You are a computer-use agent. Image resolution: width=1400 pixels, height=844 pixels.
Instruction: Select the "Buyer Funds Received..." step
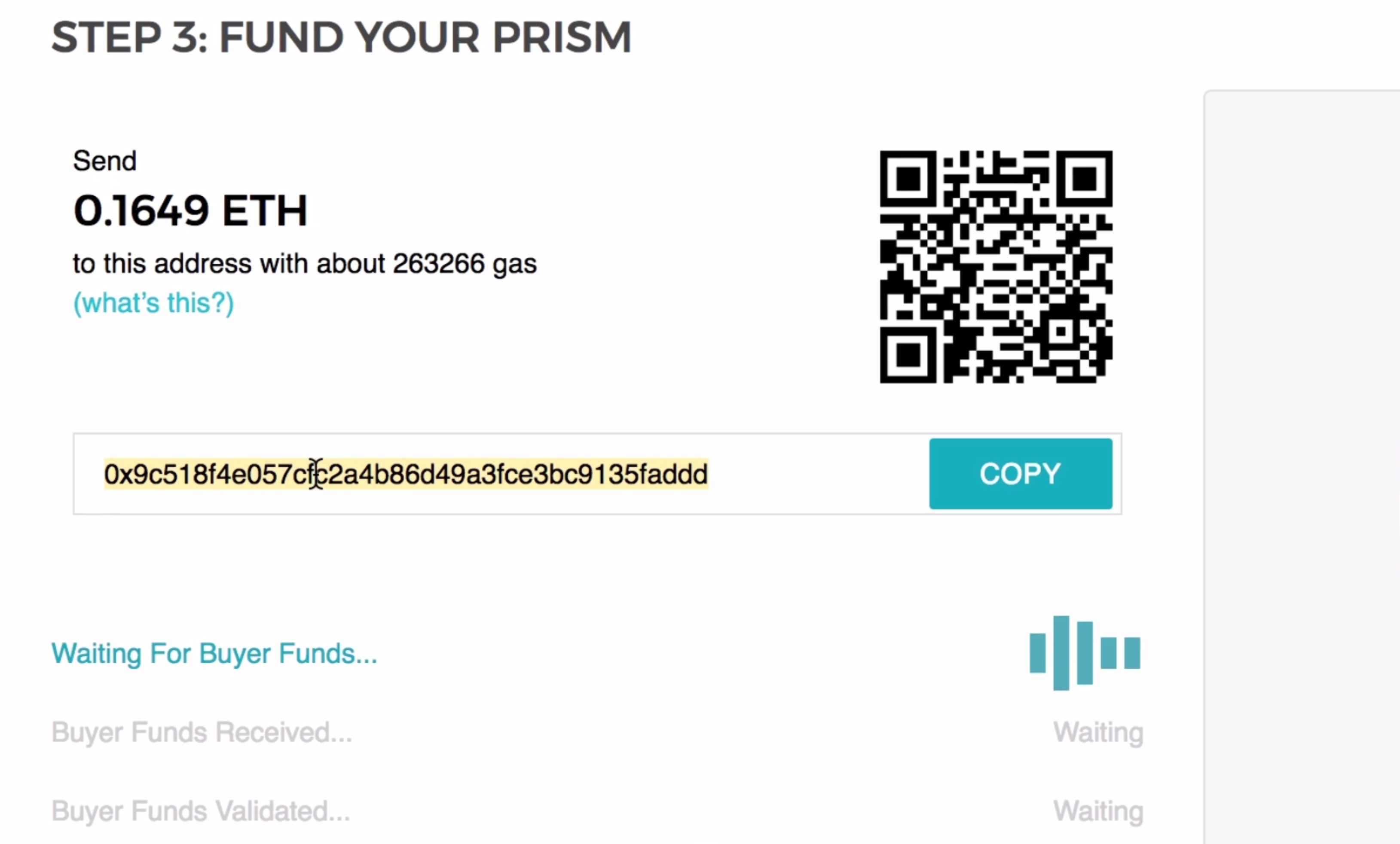pyautogui.click(x=201, y=732)
